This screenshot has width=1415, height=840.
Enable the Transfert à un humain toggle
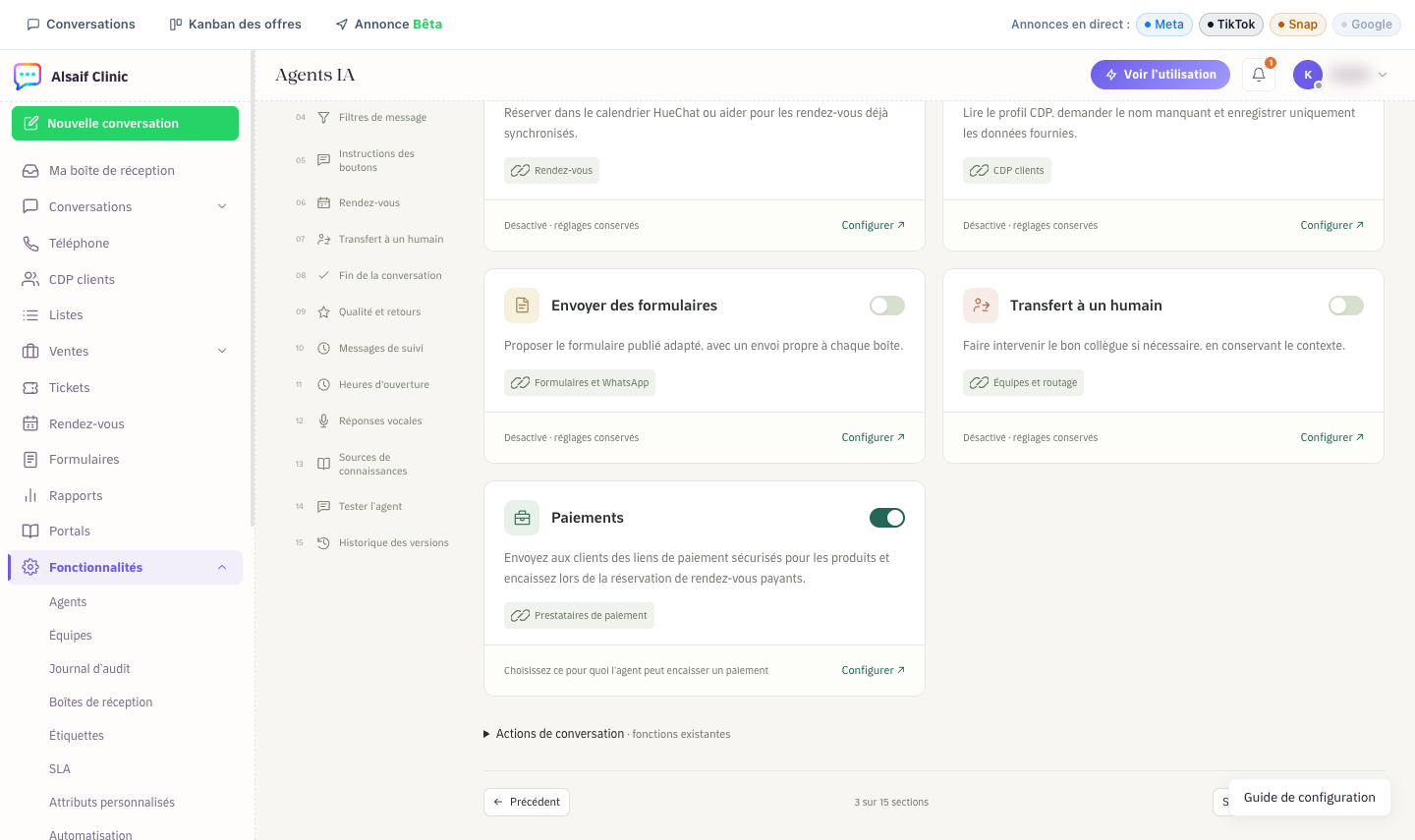click(1346, 306)
